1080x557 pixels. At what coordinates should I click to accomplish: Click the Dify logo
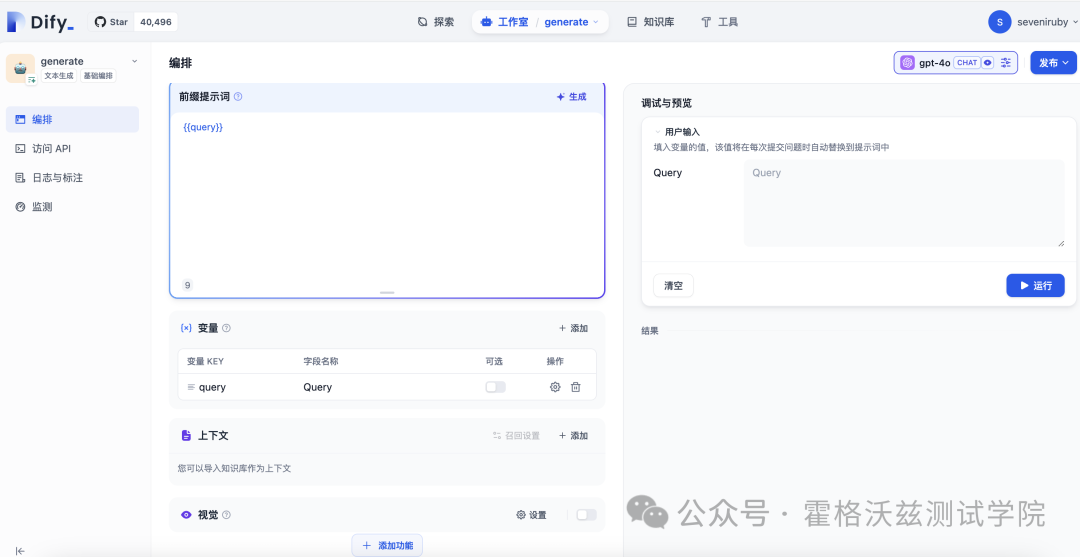tap(40, 22)
